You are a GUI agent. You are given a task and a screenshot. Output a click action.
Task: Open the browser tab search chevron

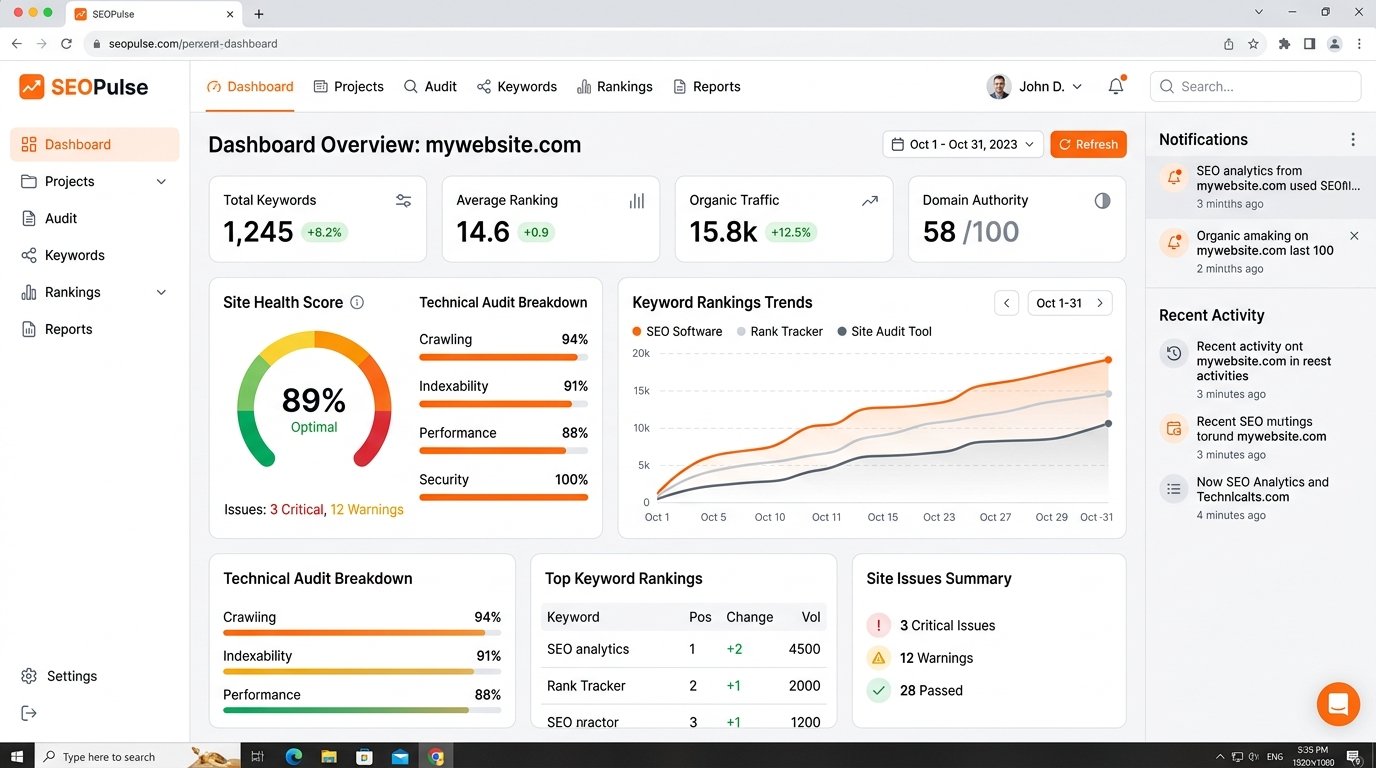1259,13
